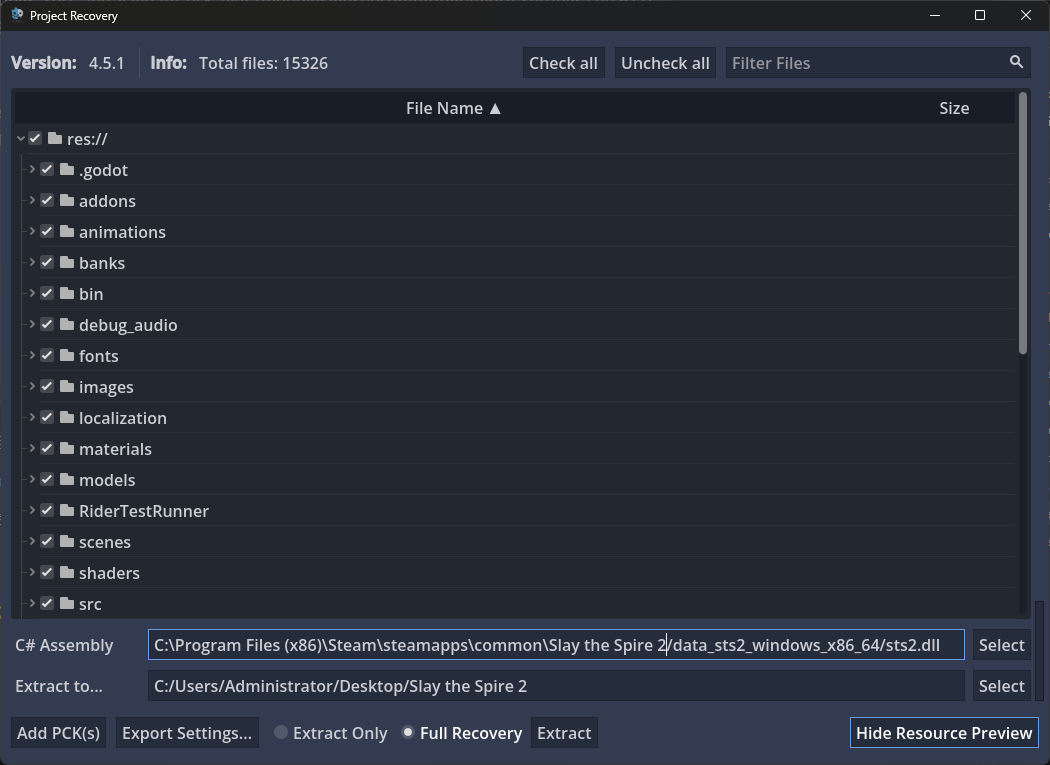This screenshot has width=1050, height=765.
Task: Click the folder icon beside shaders
Action: click(x=67, y=573)
